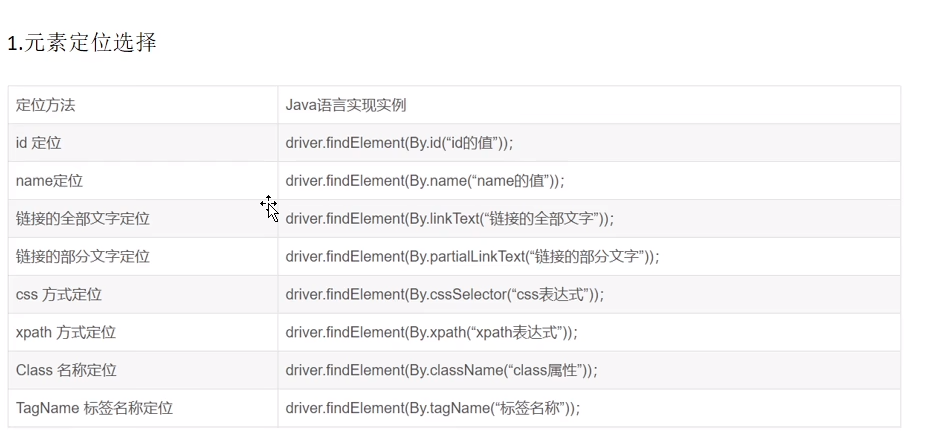Click the move cursor icon near name定位 row
The width and height of the screenshot is (926, 447).
269,208
